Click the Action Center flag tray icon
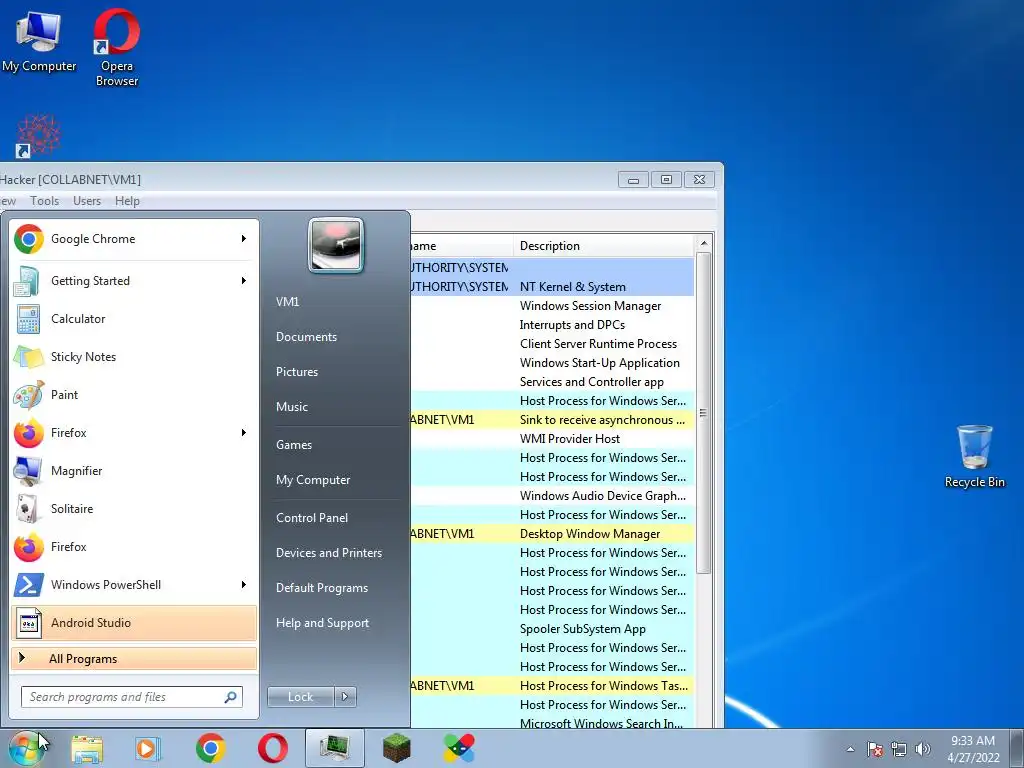Image resolution: width=1024 pixels, height=768 pixels. 875,749
